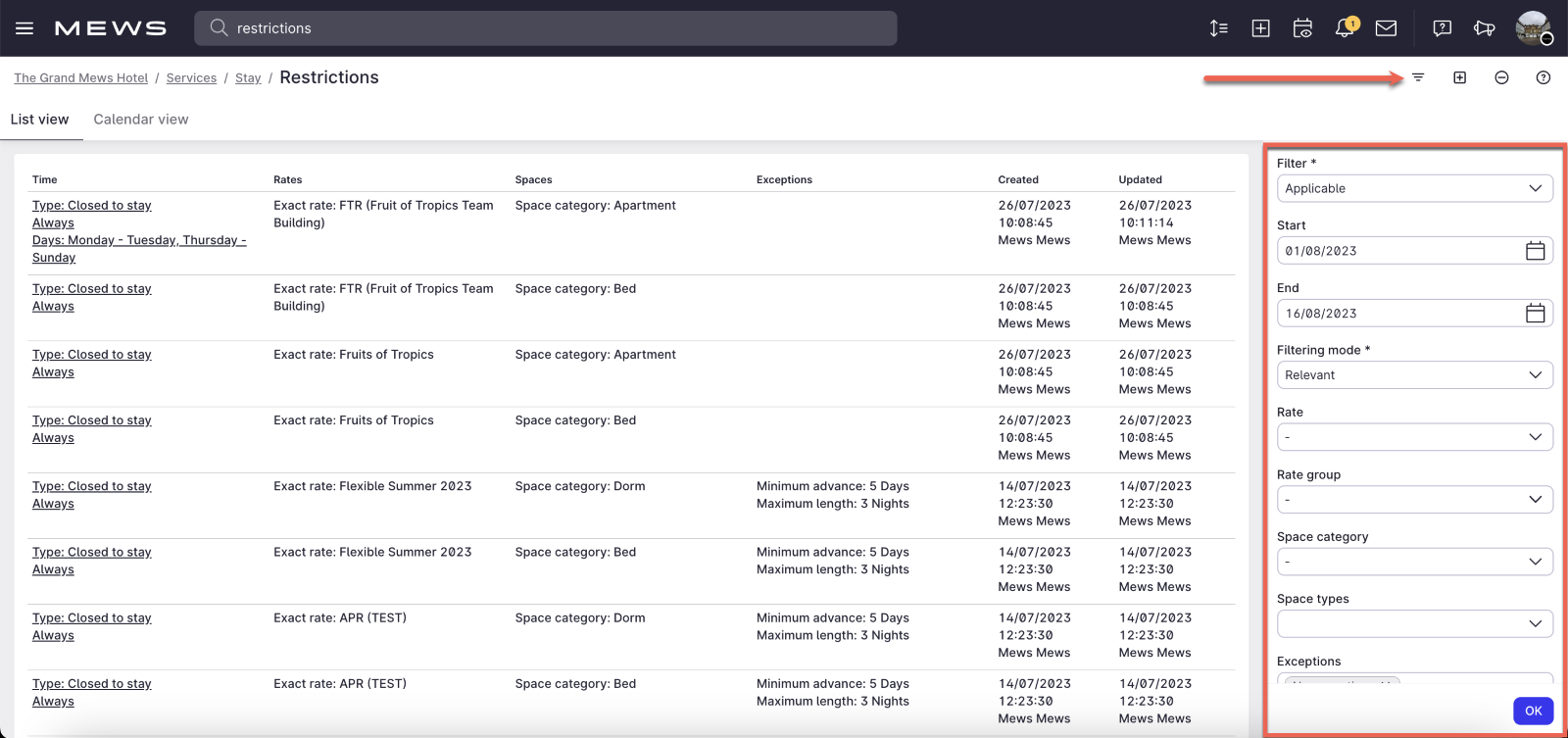Open the hamburger main menu

[24, 28]
